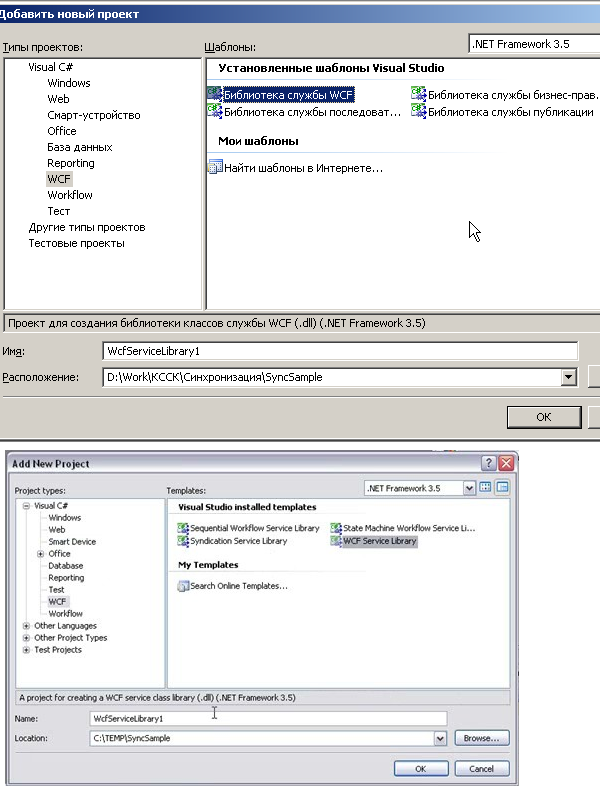Click the help question mark button
This screenshot has width=600, height=800.
[x=489, y=463]
